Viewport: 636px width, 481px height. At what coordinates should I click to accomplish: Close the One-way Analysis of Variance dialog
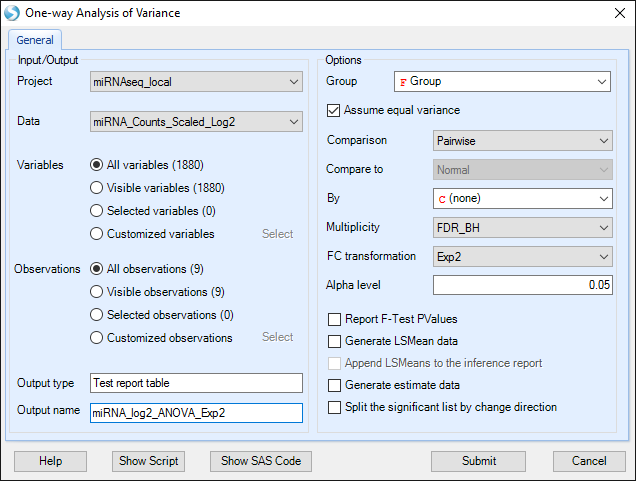(619, 13)
